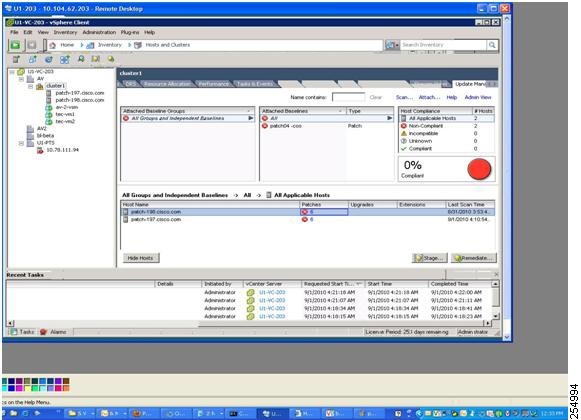Screen dimensions: 581x420
Task: Click the Search Inventory field
Action: [x=444, y=45]
